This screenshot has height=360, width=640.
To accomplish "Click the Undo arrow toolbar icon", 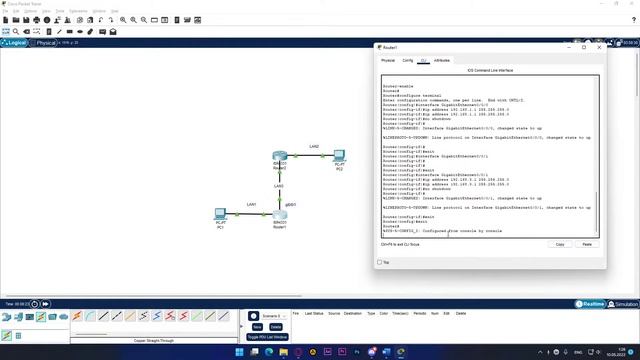I will click(x=100, y=20).
